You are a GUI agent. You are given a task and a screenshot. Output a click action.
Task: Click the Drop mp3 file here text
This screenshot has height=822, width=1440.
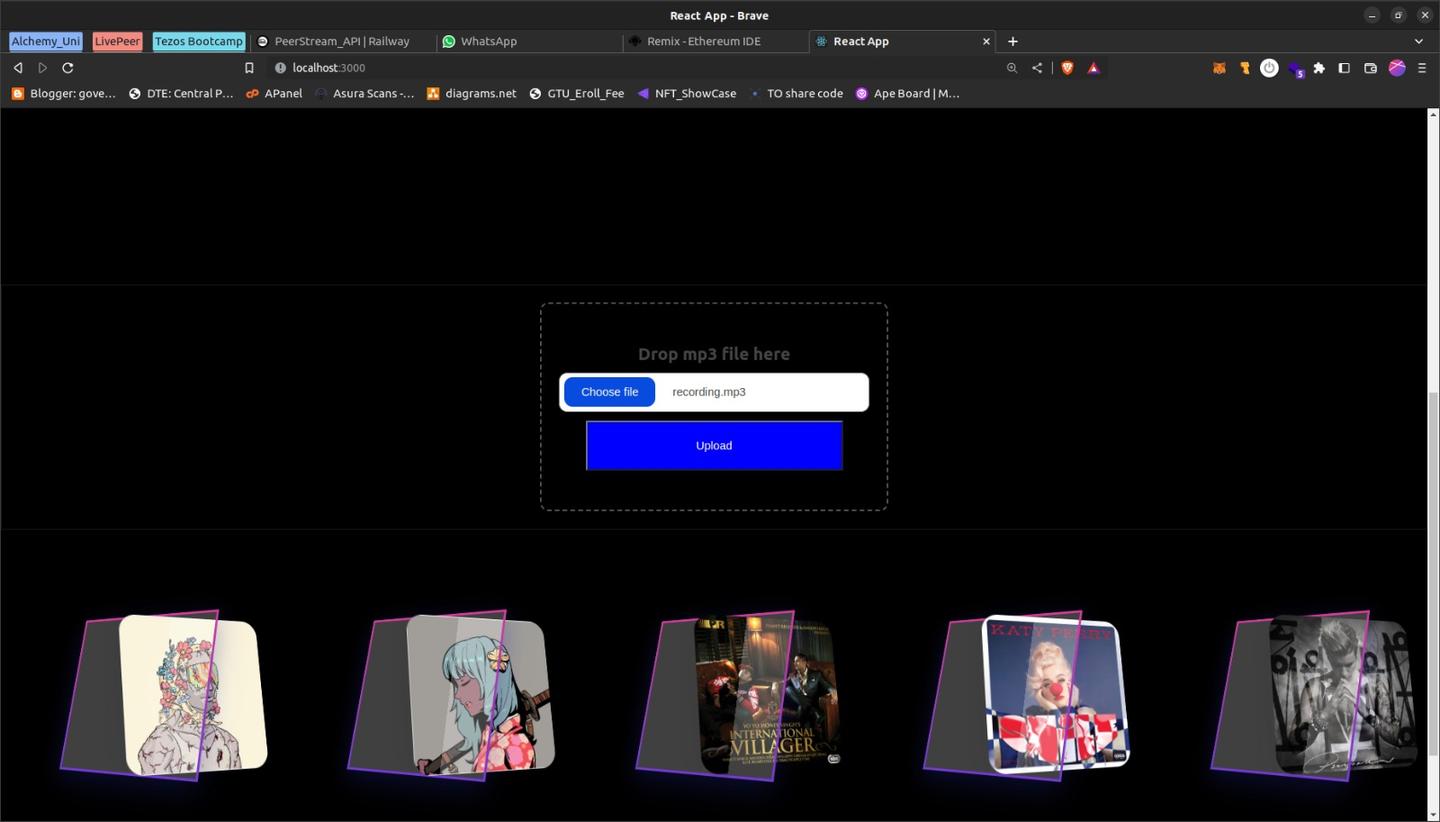coord(714,354)
